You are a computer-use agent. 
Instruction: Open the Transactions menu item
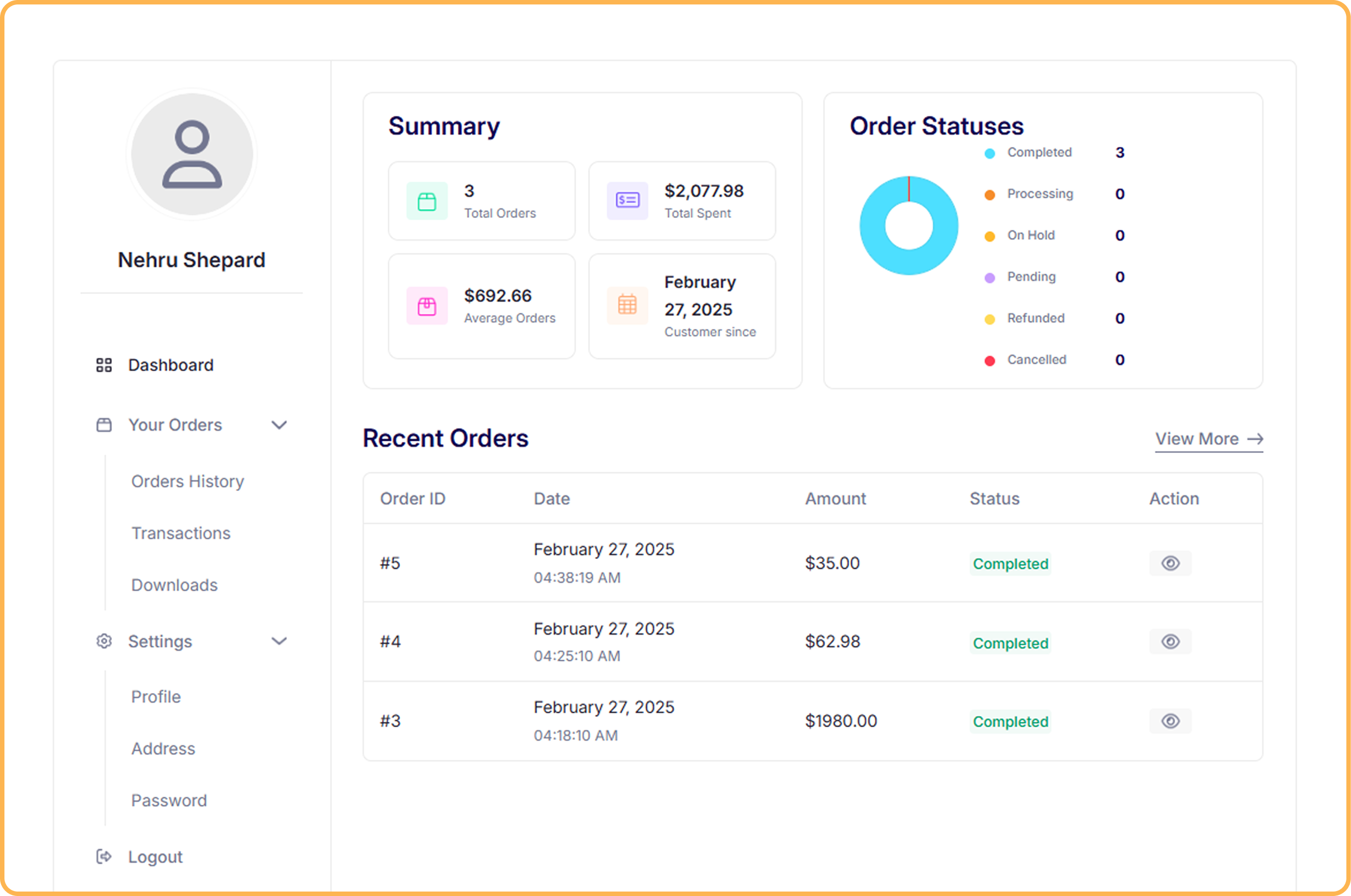pyautogui.click(x=181, y=533)
